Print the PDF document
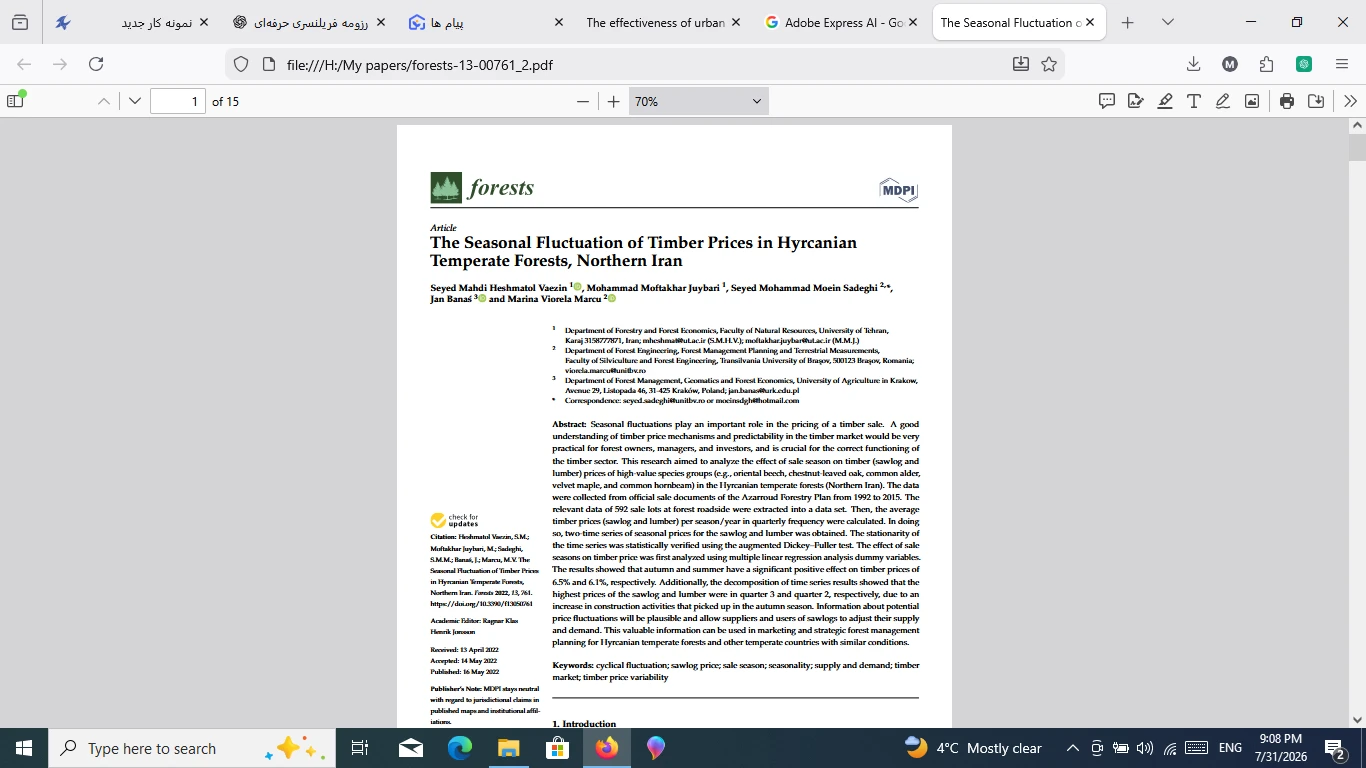Screen dimensions: 1366x768 [1287, 101]
